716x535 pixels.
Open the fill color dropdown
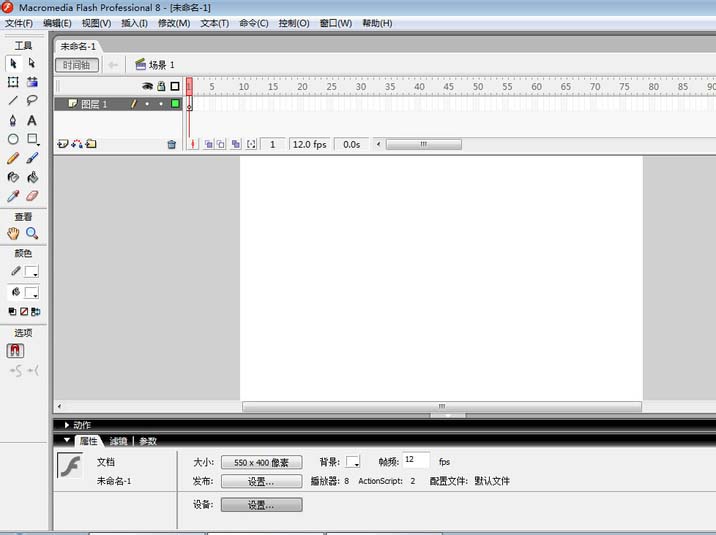click(x=32, y=293)
